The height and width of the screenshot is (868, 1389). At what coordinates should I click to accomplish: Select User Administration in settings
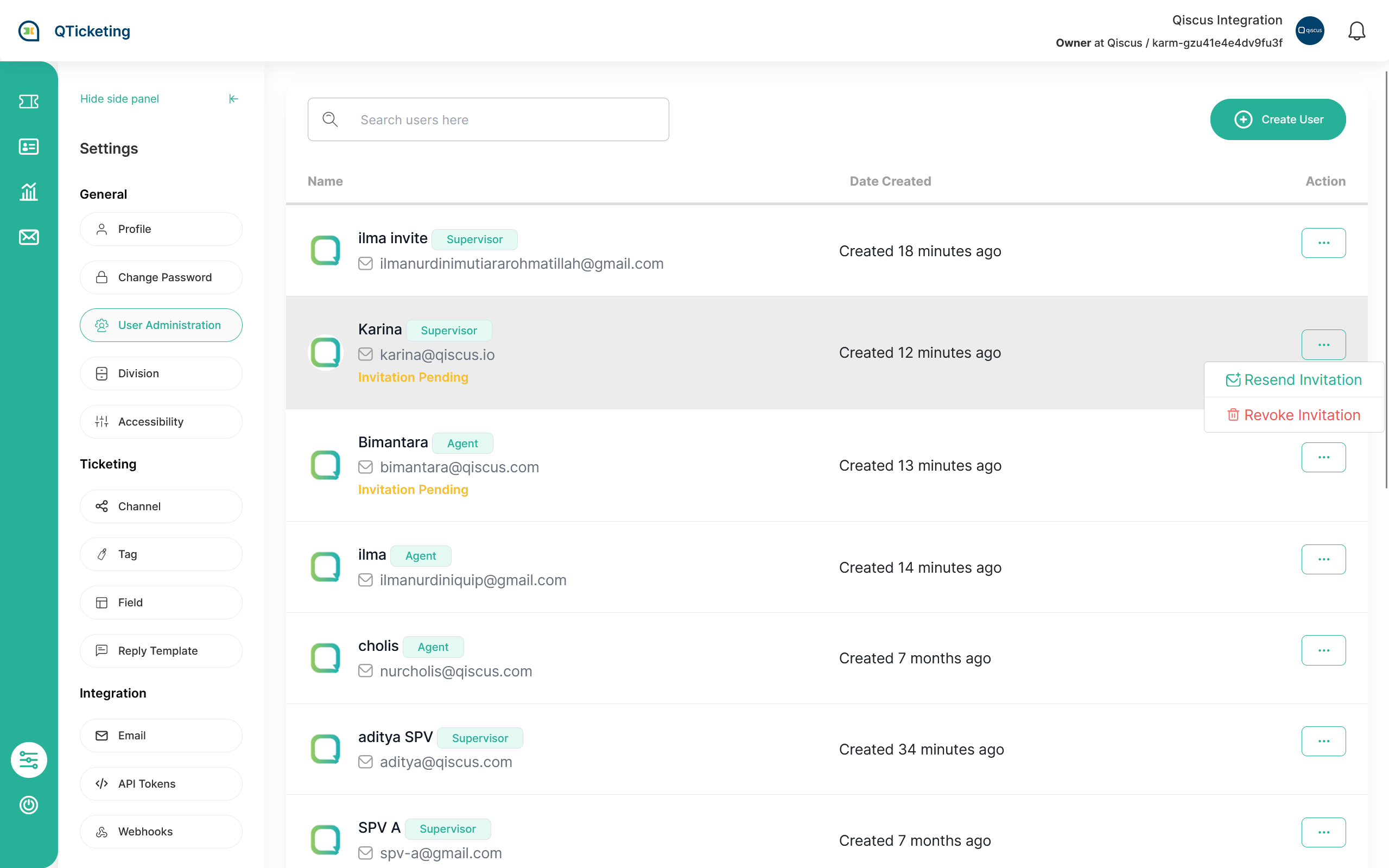[x=161, y=325]
